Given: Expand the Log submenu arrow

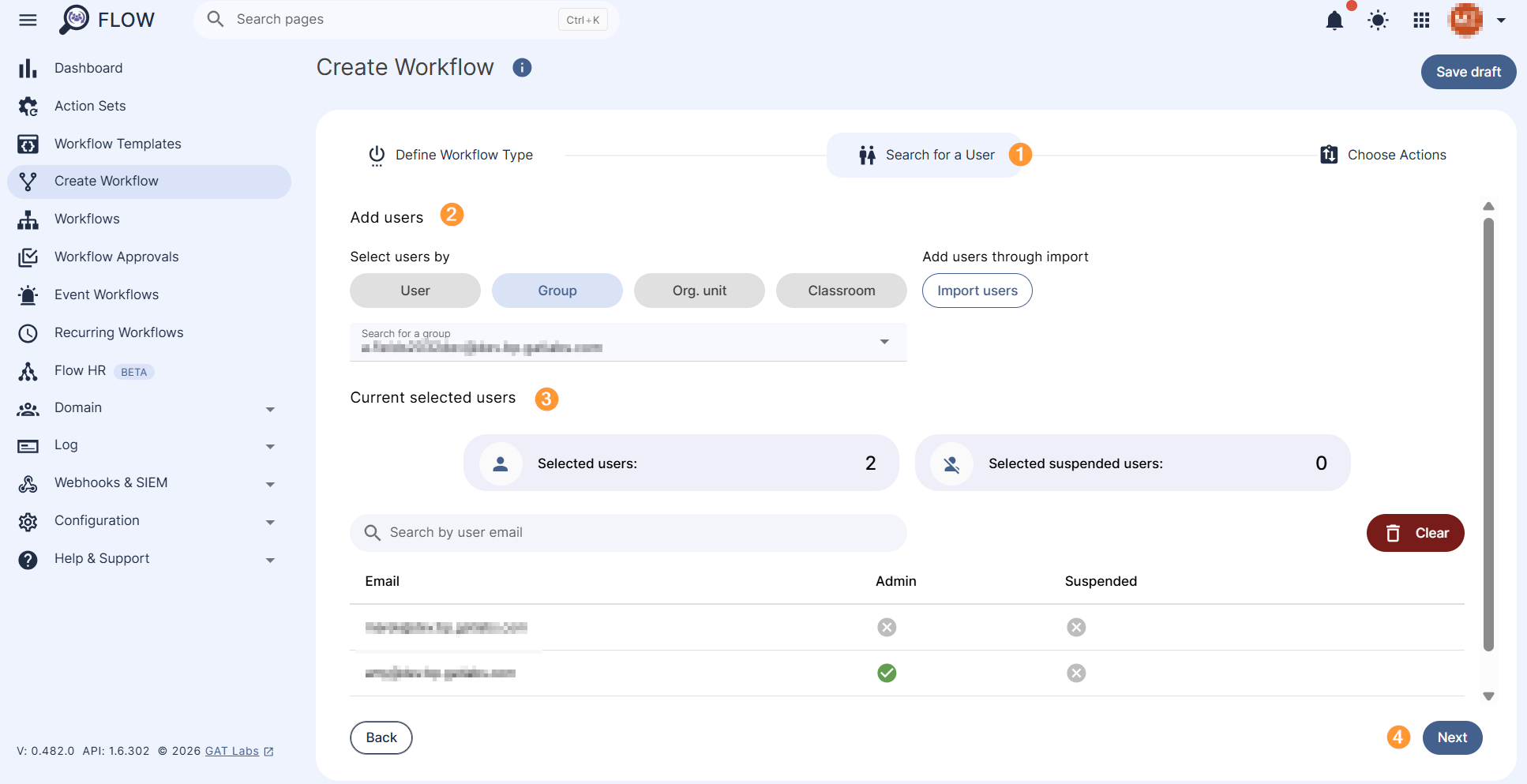Looking at the screenshot, I should 270,447.
